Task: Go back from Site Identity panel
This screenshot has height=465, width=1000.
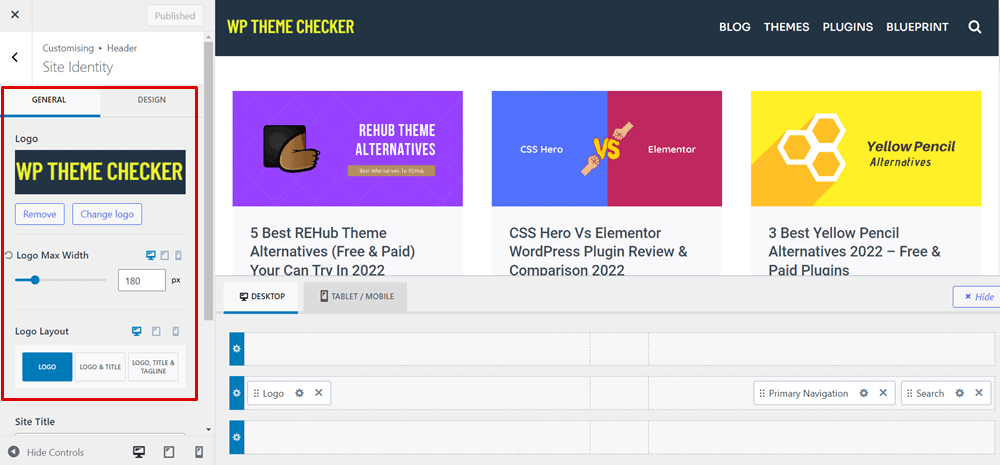Action: [x=14, y=58]
